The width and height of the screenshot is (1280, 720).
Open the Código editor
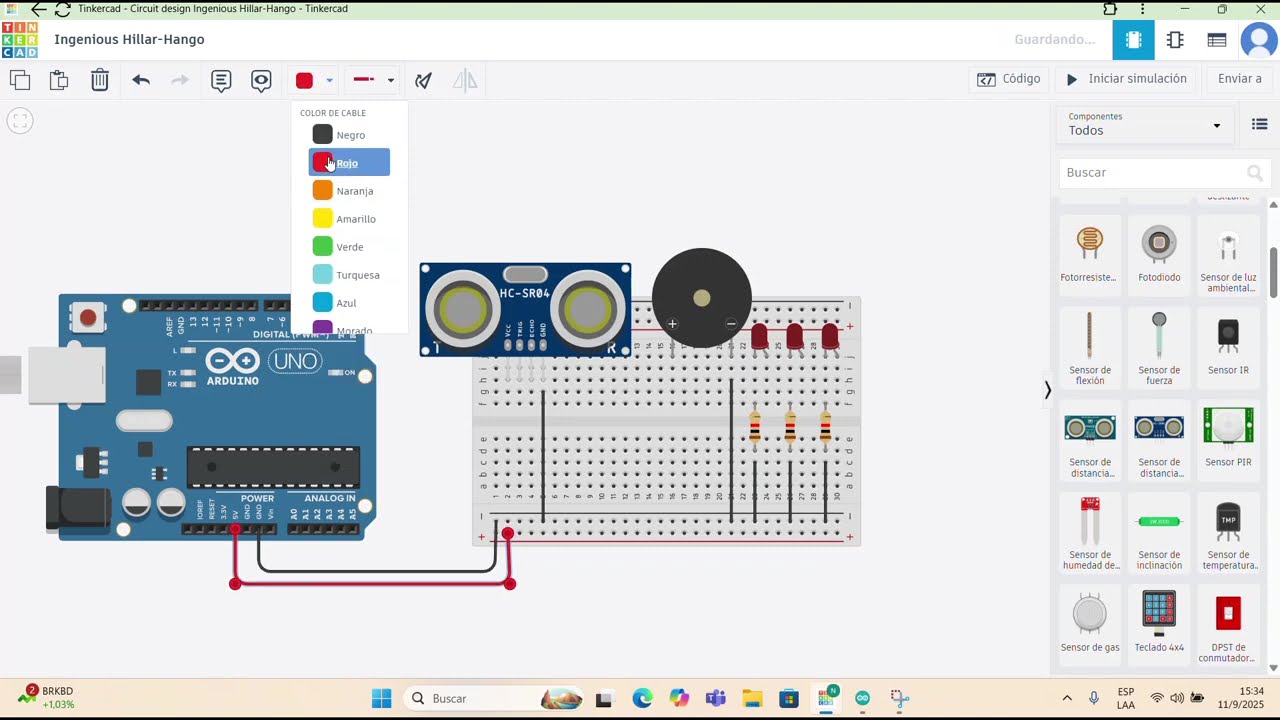1009,79
